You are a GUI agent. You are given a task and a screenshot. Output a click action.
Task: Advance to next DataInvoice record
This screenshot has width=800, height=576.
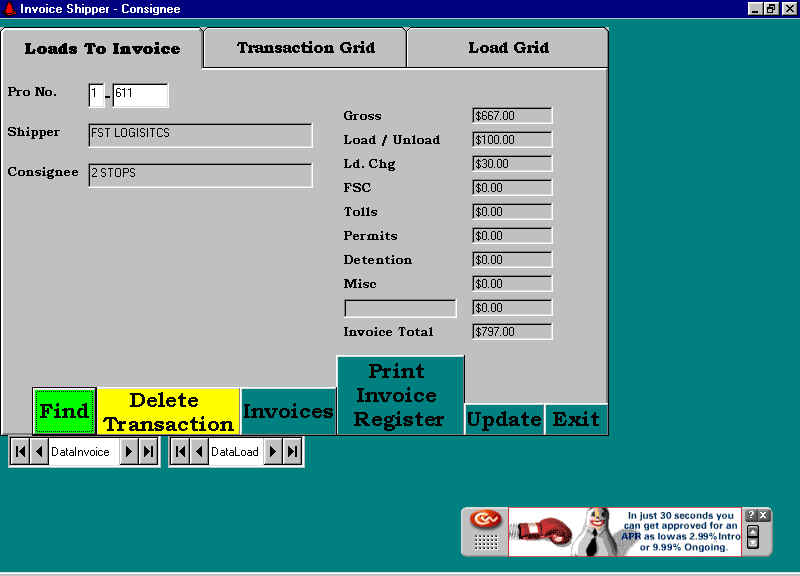tap(130, 452)
